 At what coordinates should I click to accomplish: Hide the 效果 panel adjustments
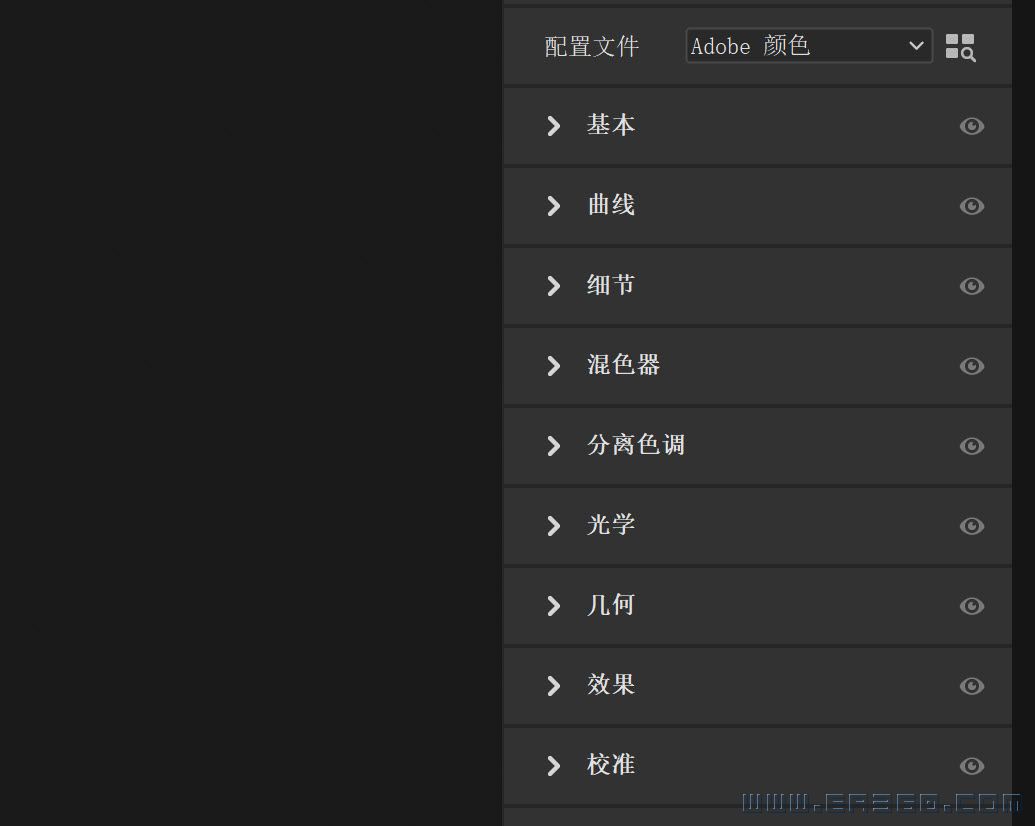971,686
